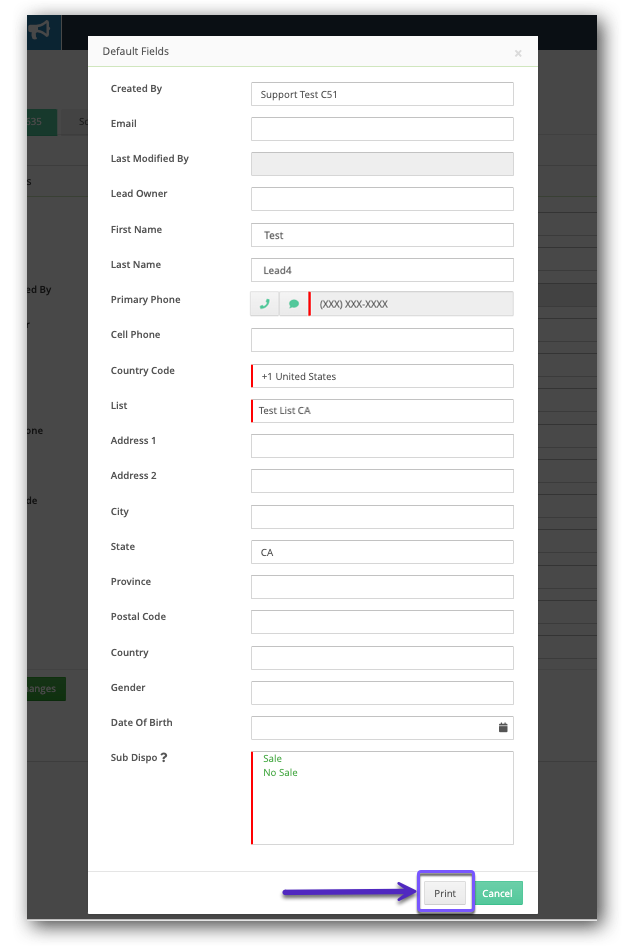622x946 pixels.
Task: Click the Address 1 input field
Action: [x=382, y=446]
